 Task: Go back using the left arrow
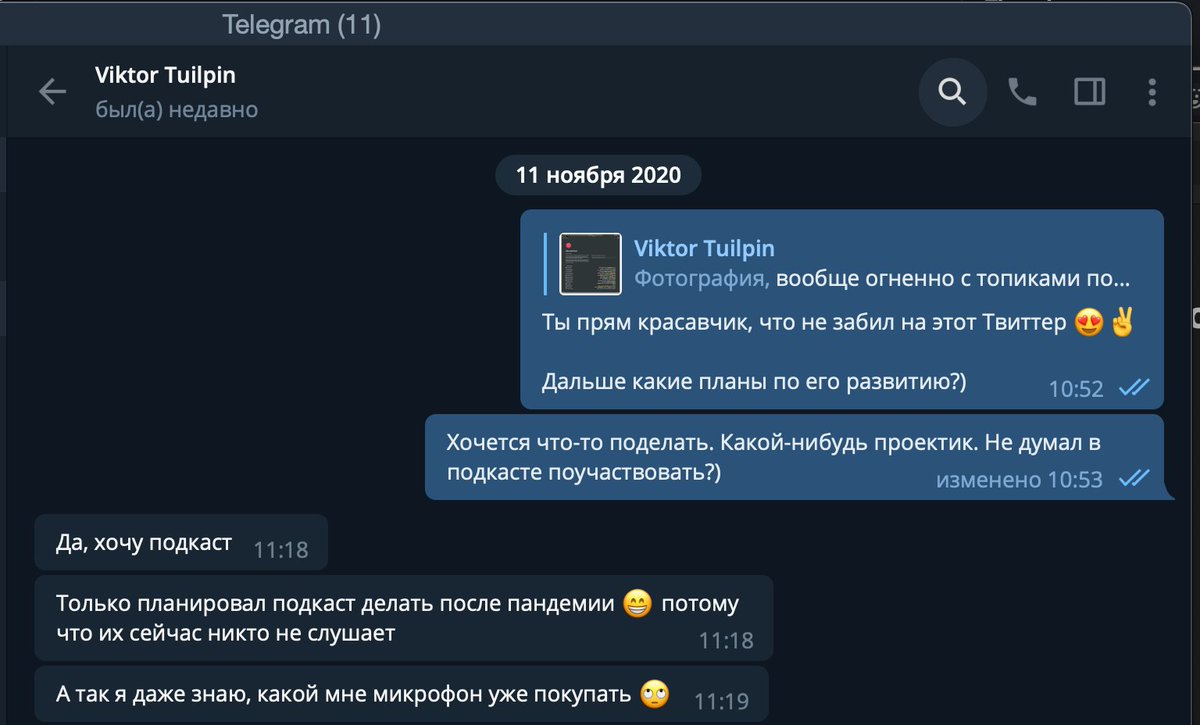tap(52, 93)
